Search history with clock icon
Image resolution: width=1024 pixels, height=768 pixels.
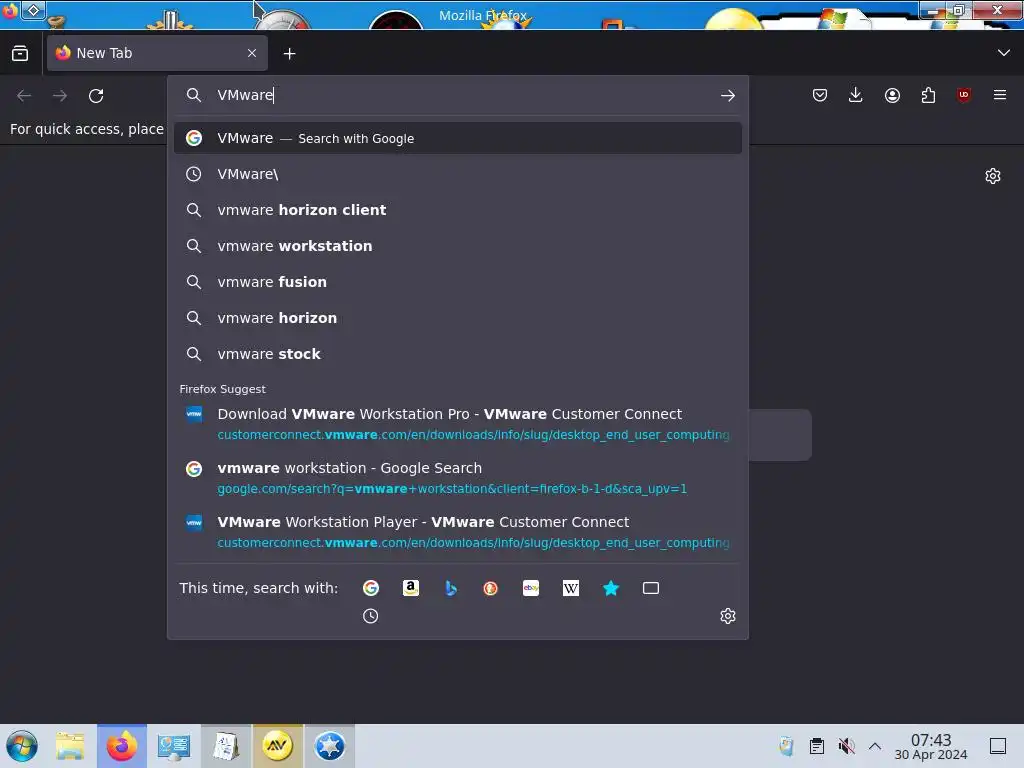point(370,616)
